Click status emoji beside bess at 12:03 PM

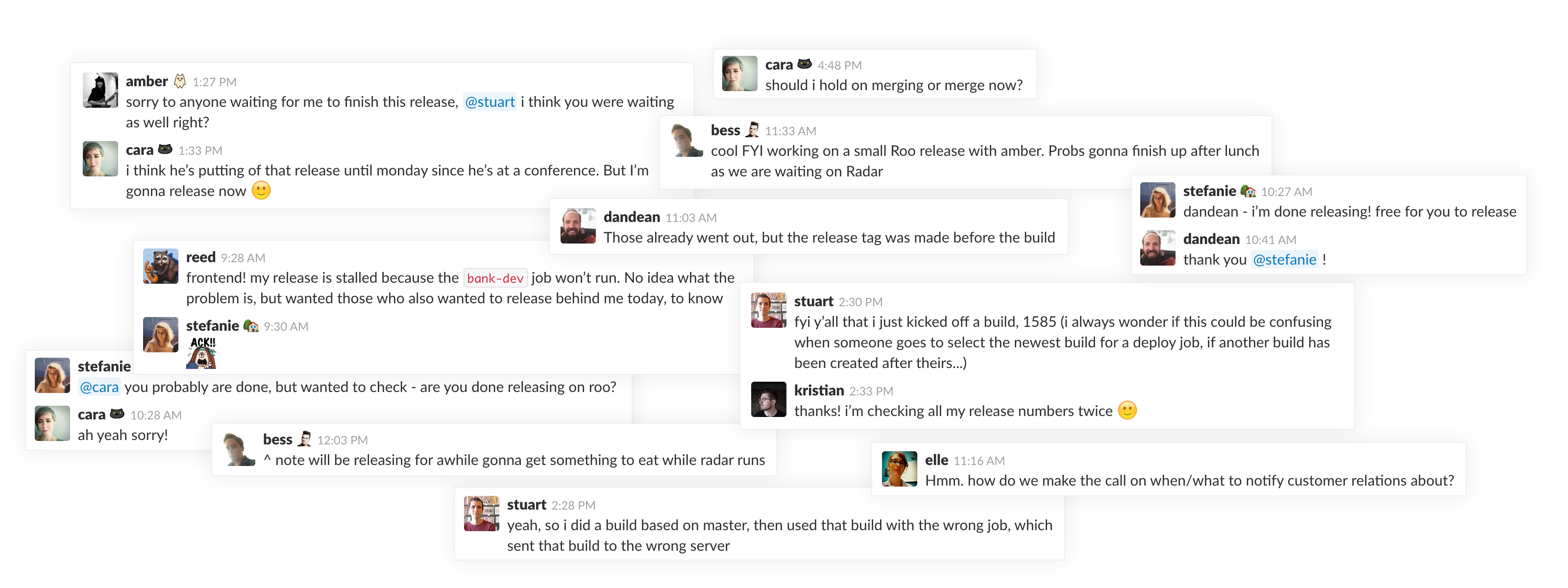(304, 439)
